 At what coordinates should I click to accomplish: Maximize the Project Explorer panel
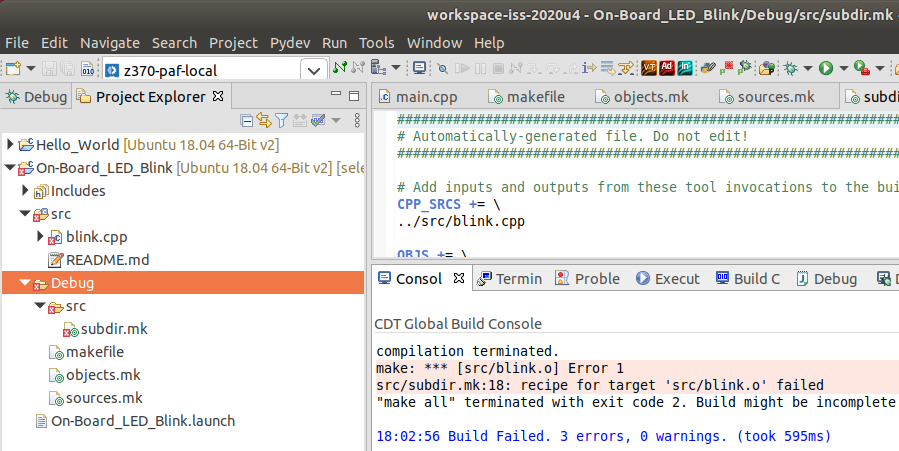354,95
